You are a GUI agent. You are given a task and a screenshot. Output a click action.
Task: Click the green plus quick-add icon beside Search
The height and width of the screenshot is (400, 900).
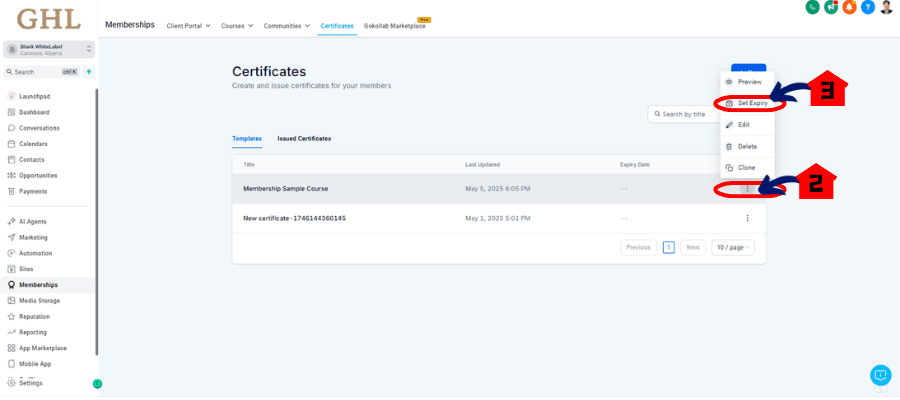click(88, 72)
